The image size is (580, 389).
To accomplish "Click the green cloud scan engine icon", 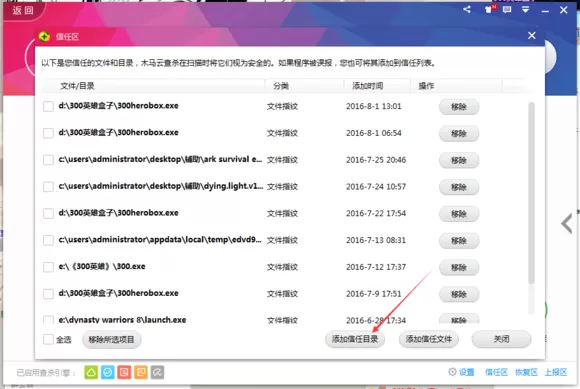I will point(91,372).
